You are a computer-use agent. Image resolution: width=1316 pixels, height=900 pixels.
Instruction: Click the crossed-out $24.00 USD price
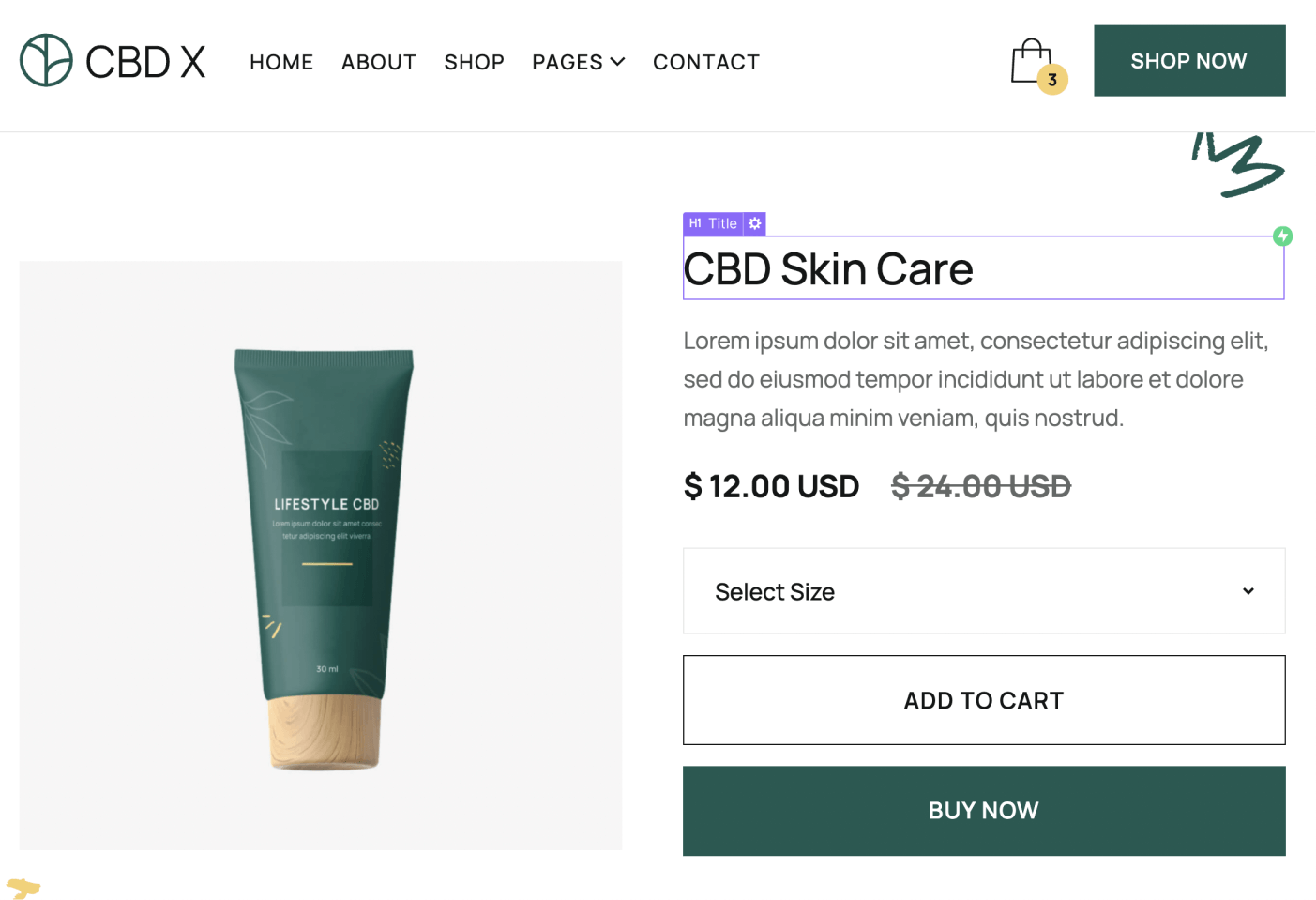pos(980,486)
